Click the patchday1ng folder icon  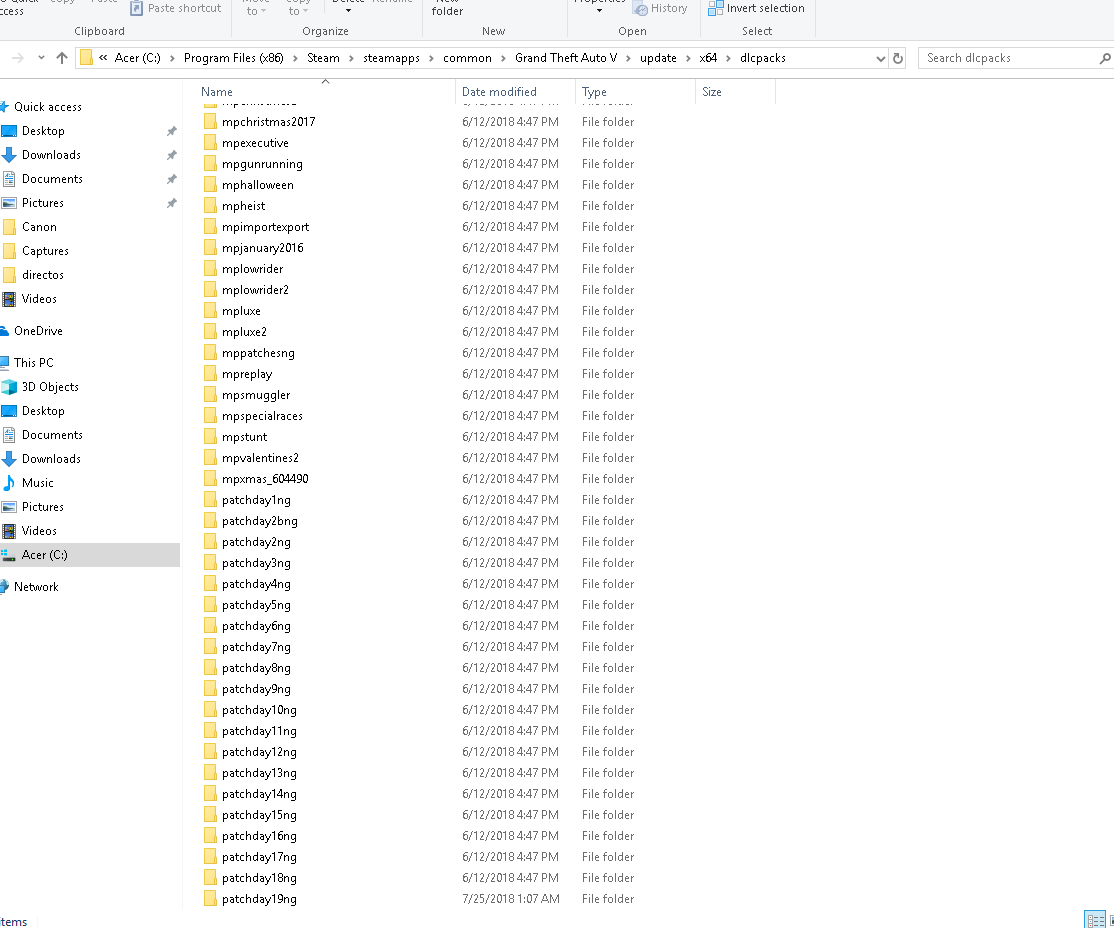210,500
